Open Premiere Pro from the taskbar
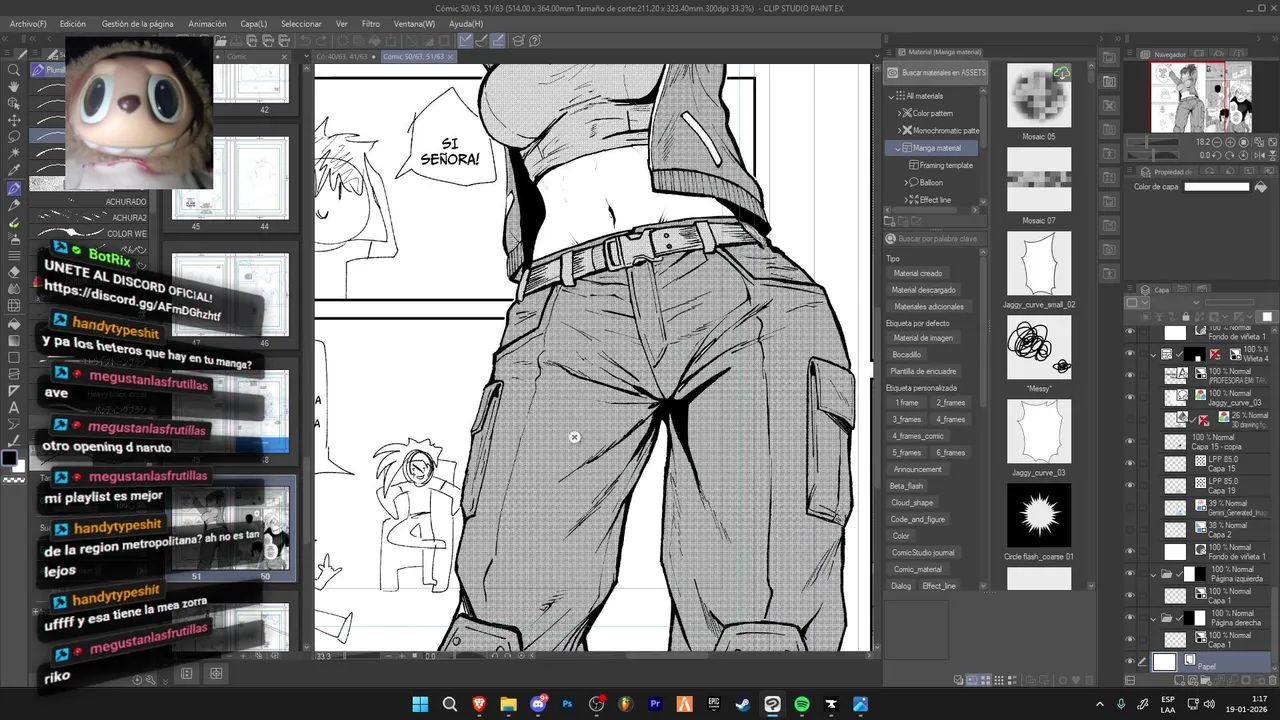1280x720 pixels. tap(656, 704)
